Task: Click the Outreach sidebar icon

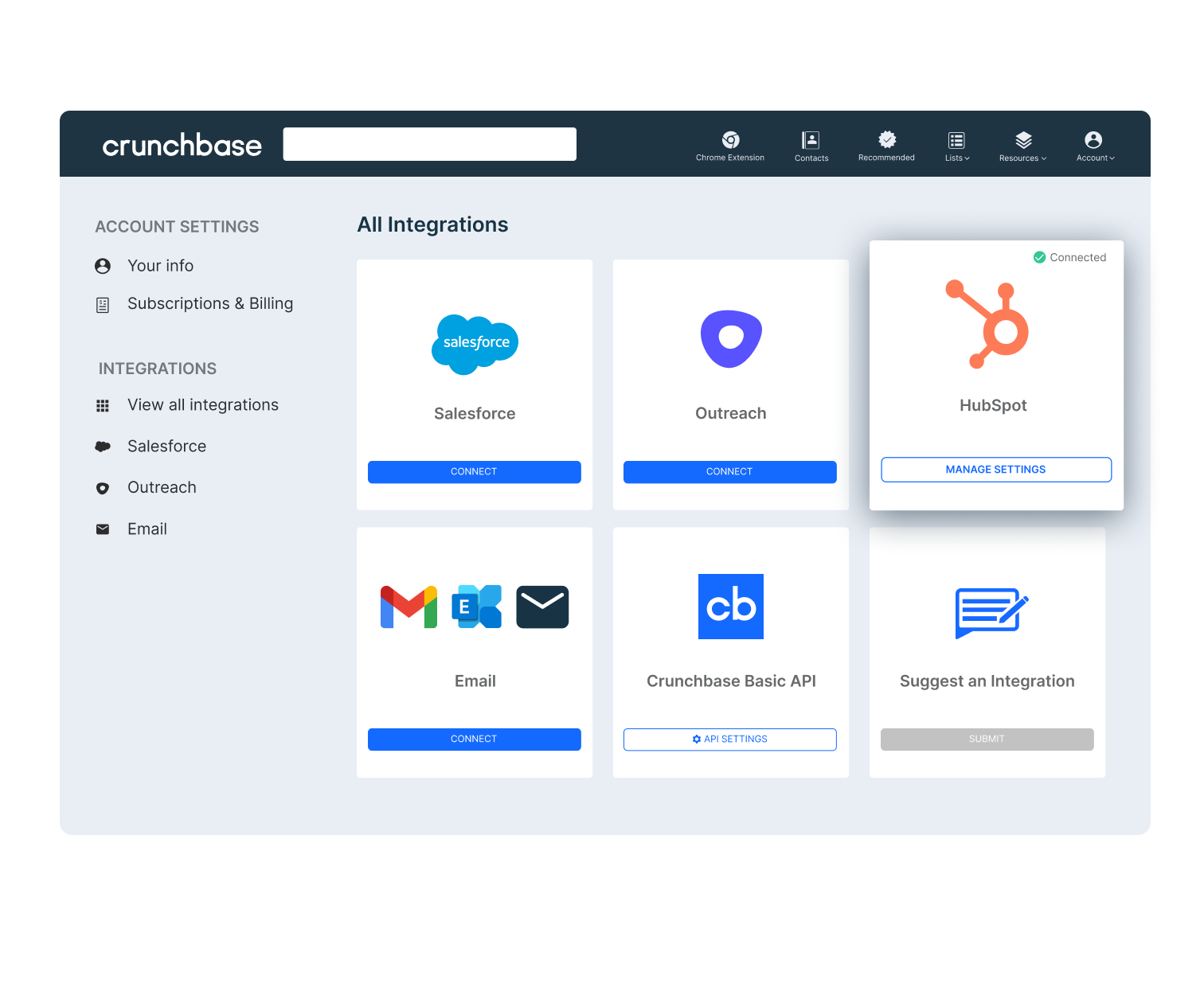Action: 103,488
